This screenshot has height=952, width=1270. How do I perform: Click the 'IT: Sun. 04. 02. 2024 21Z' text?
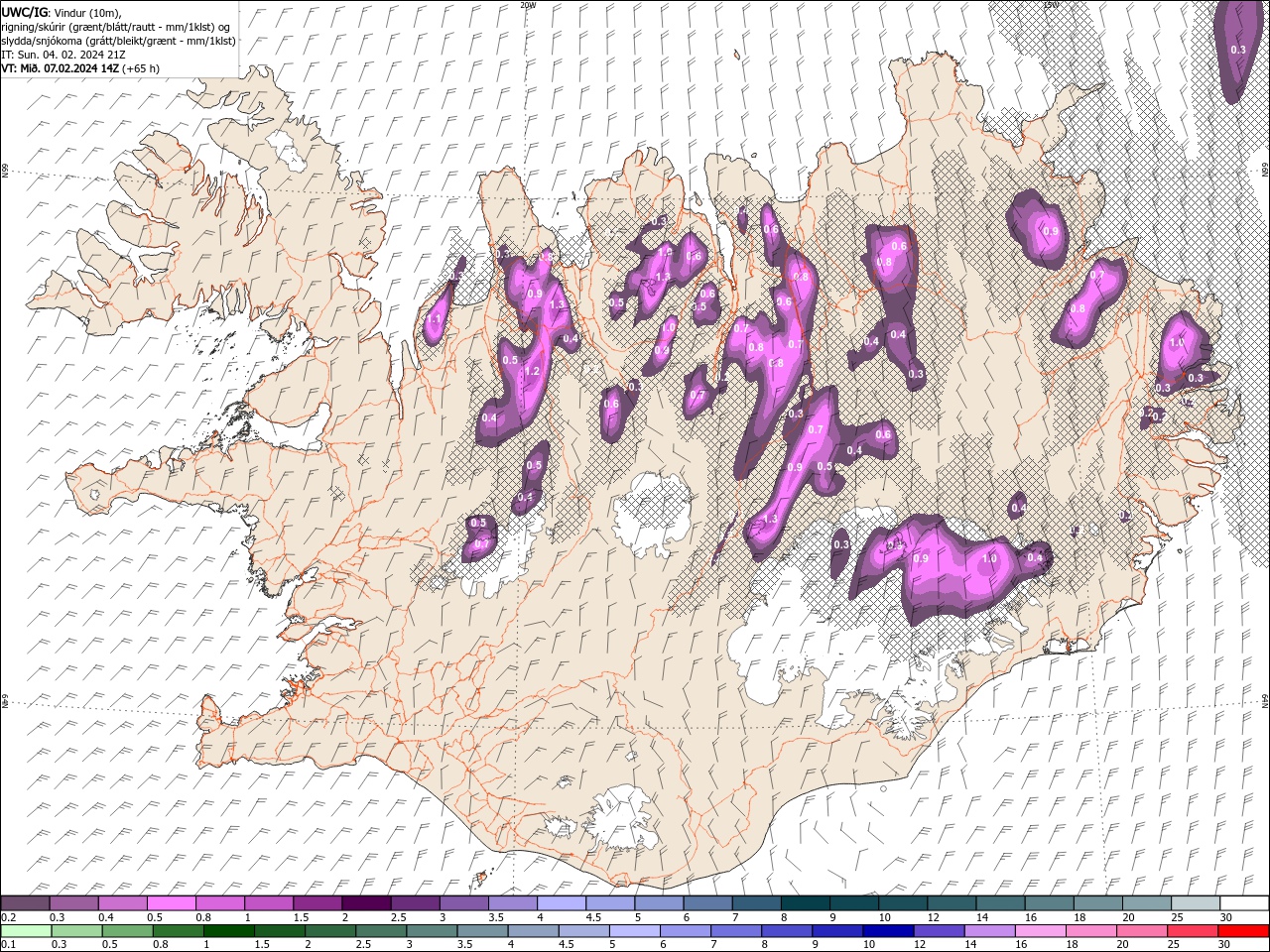(63, 55)
